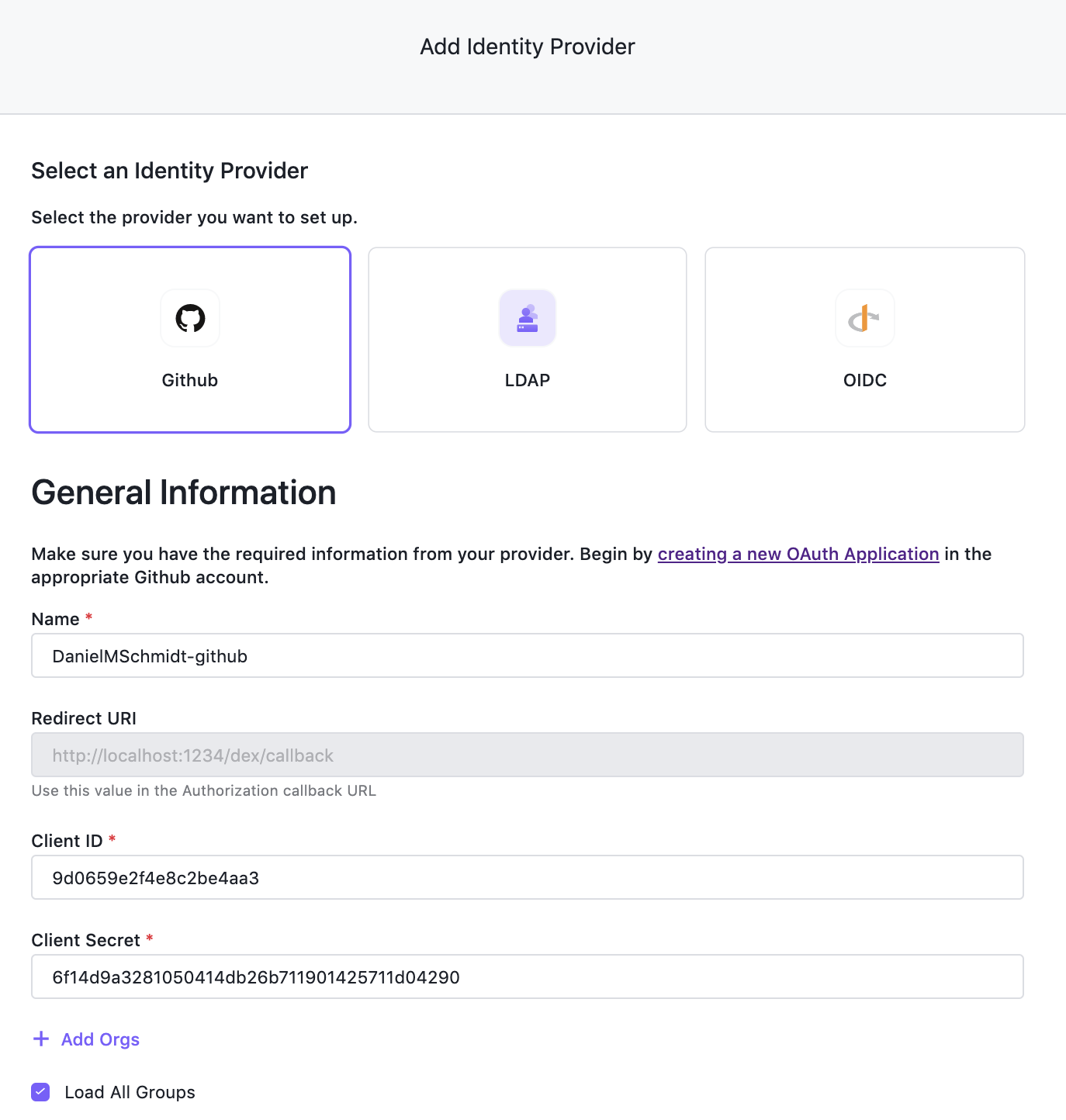The image size is (1066, 1120).
Task: Click the Name field label
Action: point(55,619)
